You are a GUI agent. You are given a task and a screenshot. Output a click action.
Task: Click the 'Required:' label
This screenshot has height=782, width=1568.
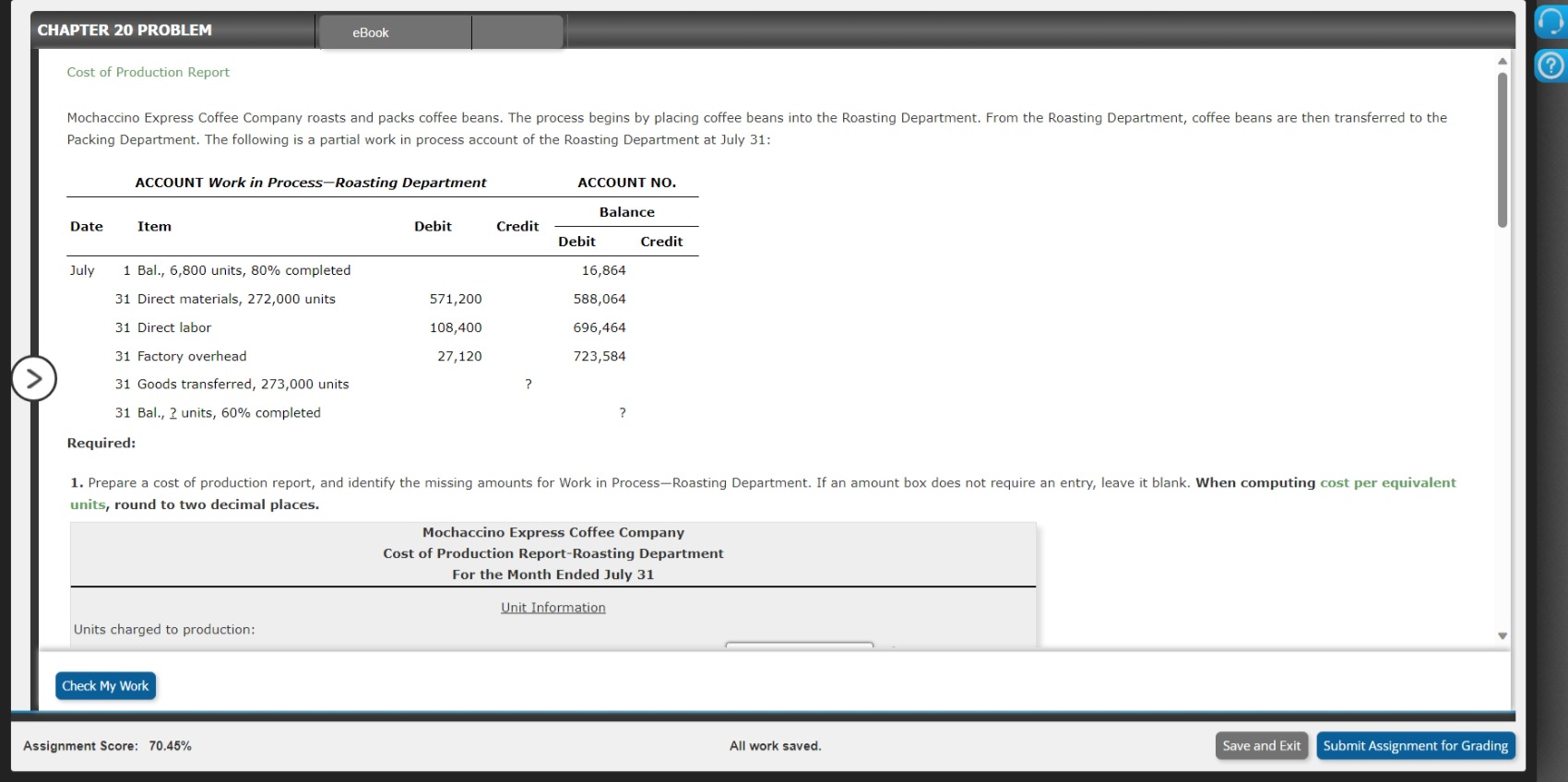point(101,443)
